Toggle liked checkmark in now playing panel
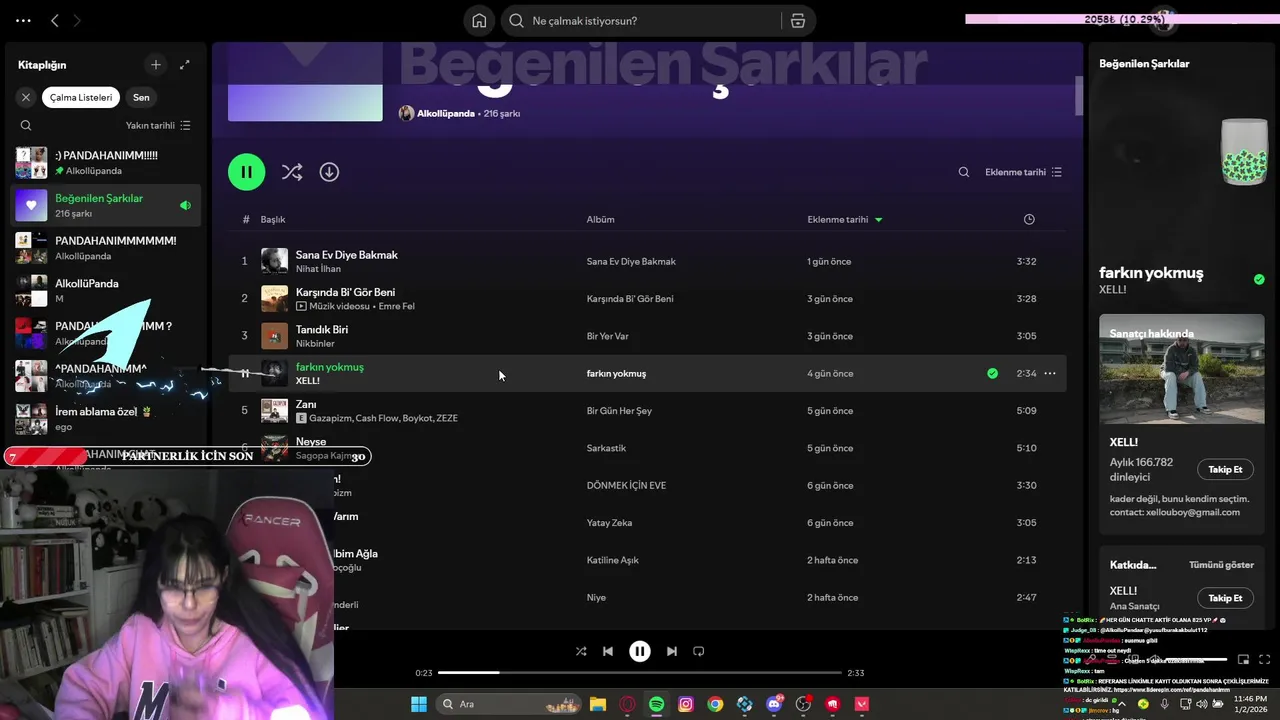This screenshot has width=1280, height=720. tap(1259, 279)
